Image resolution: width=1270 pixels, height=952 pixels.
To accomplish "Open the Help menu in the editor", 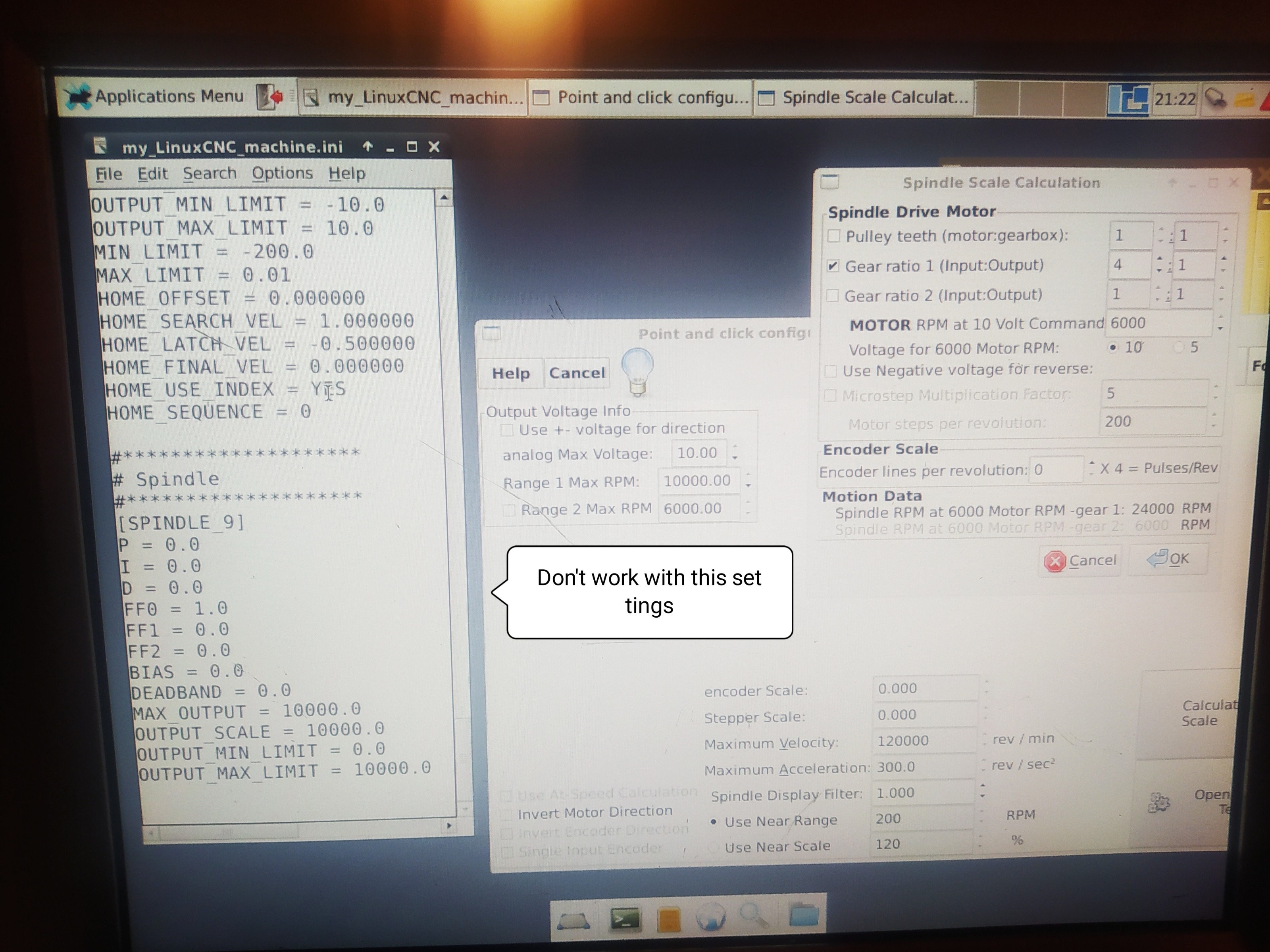I will (347, 173).
